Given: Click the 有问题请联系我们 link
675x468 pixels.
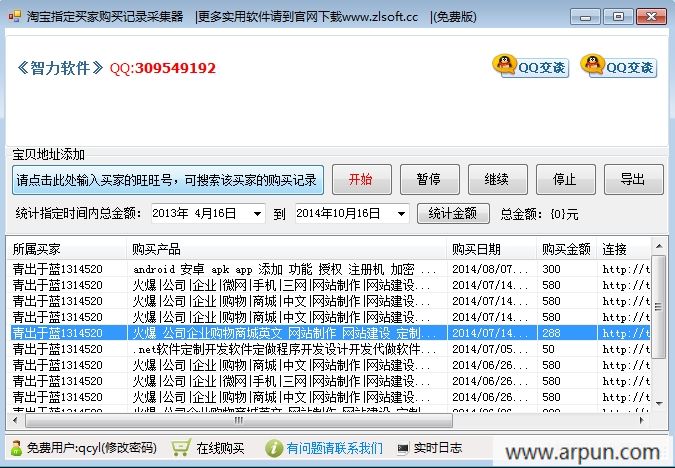Looking at the screenshot, I should coord(334,448).
